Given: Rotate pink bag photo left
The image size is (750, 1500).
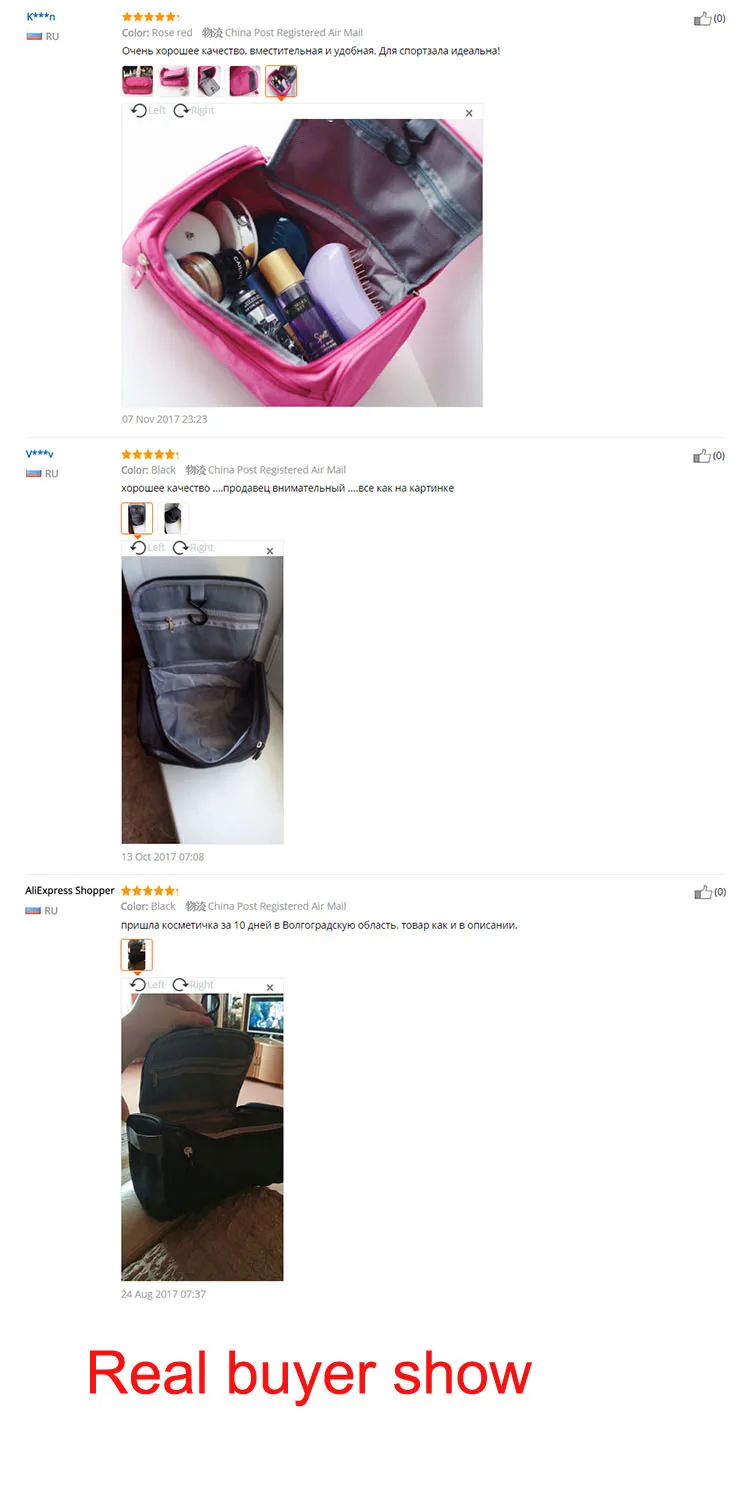Looking at the screenshot, I should pyautogui.click(x=148, y=111).
